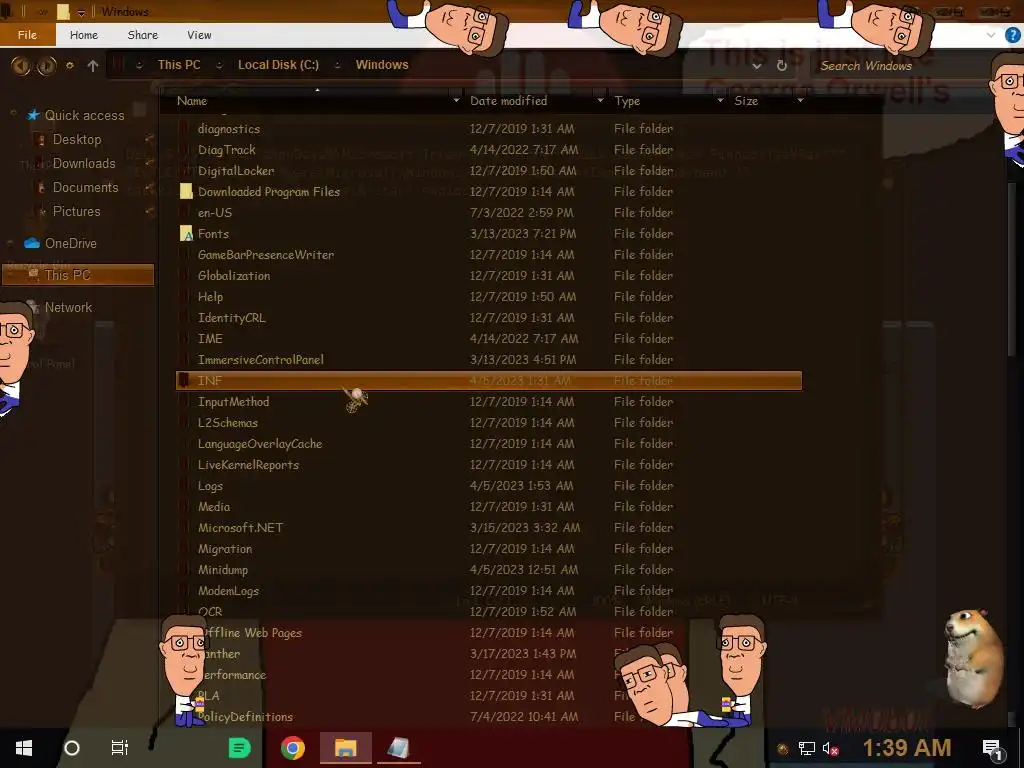Select the Minidump folder
This screenshot has height=768, width=1024.
pyautogui.click(x=223, y=569)
